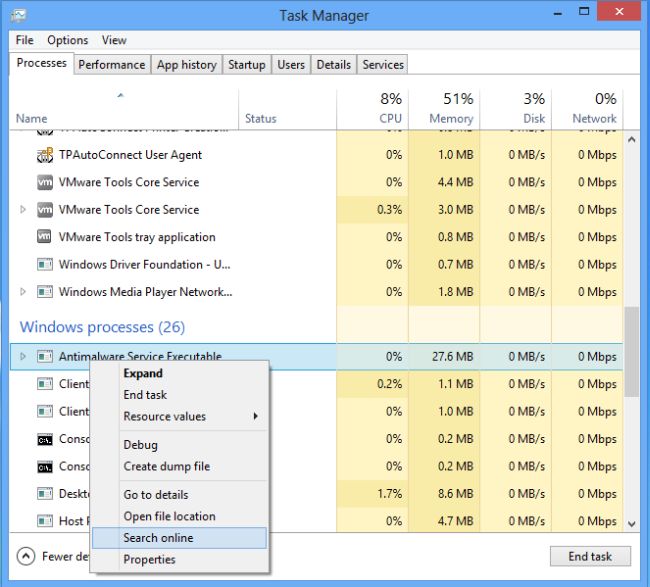Click the Windows Driver Foundation process icon
Screen dimensions: 650x587
tap(45, 264)
